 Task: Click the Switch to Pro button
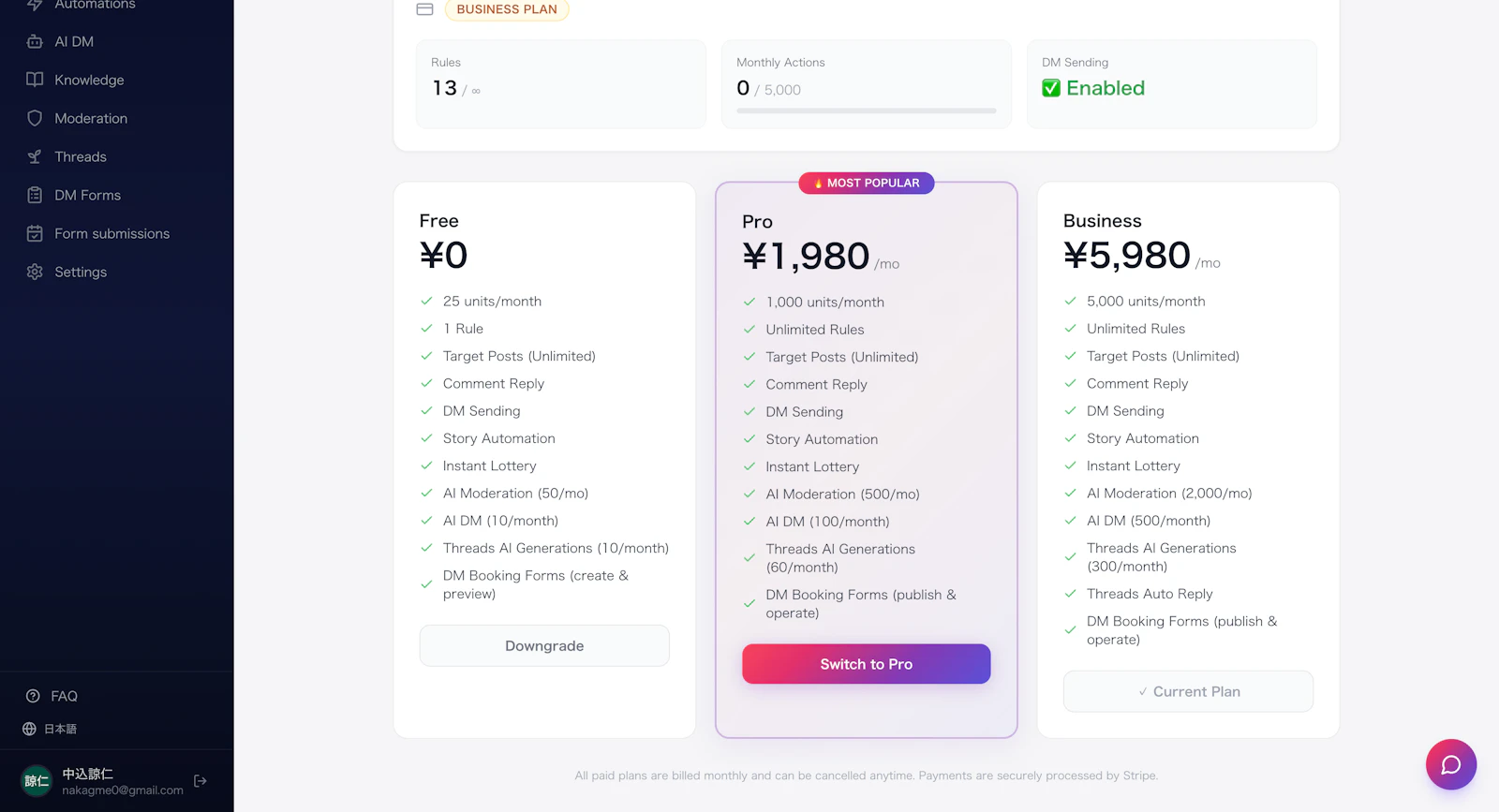867,664
